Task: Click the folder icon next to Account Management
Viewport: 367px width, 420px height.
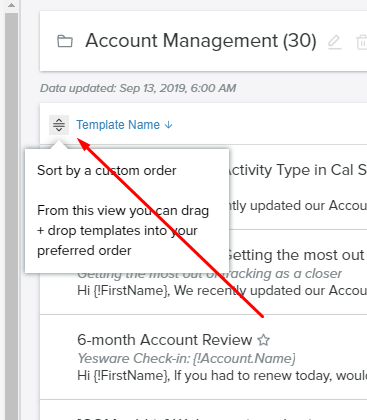Action: pos(65,41)
